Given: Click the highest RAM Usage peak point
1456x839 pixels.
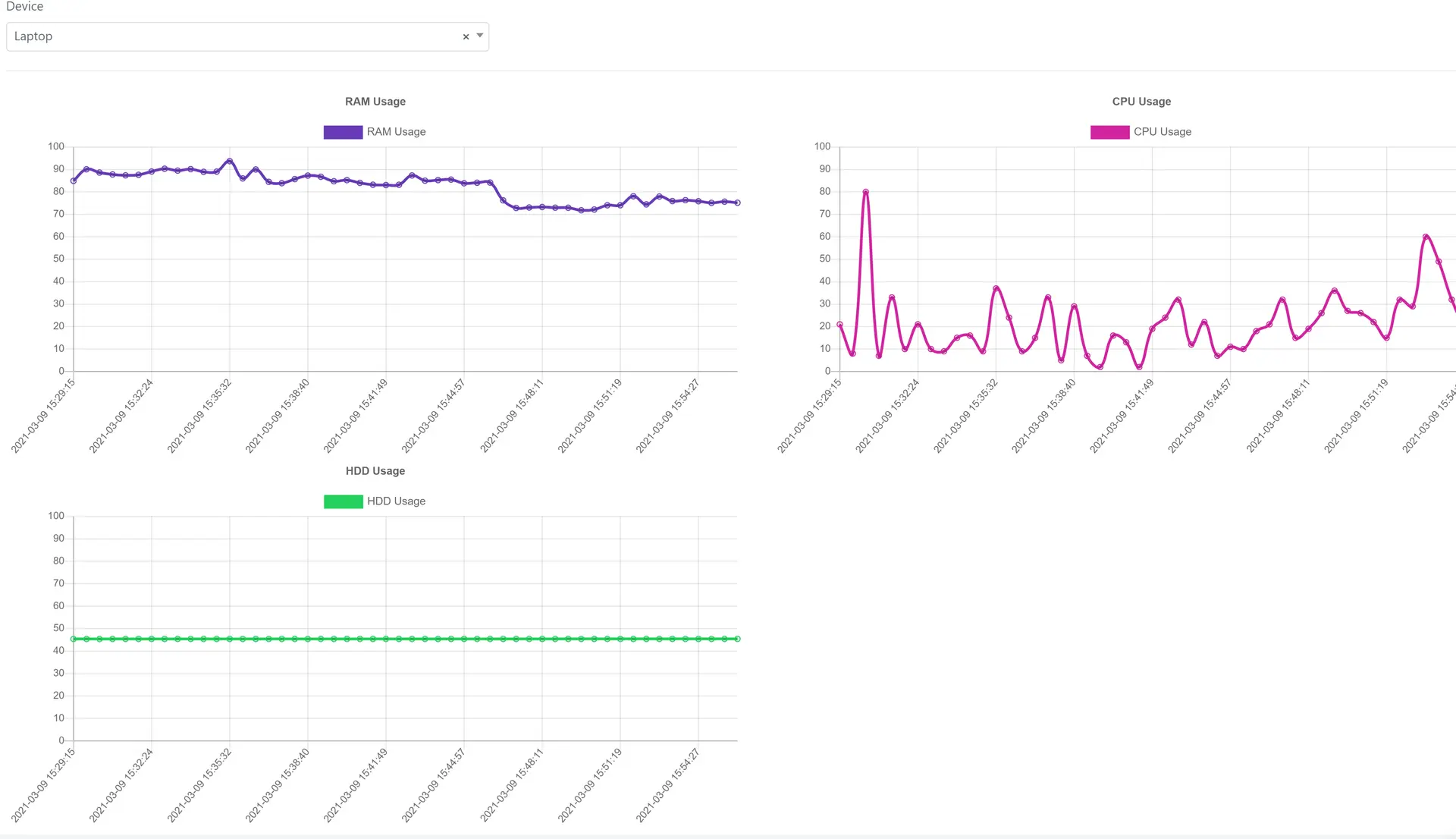Looking at the screenshot, I should 230,161.
